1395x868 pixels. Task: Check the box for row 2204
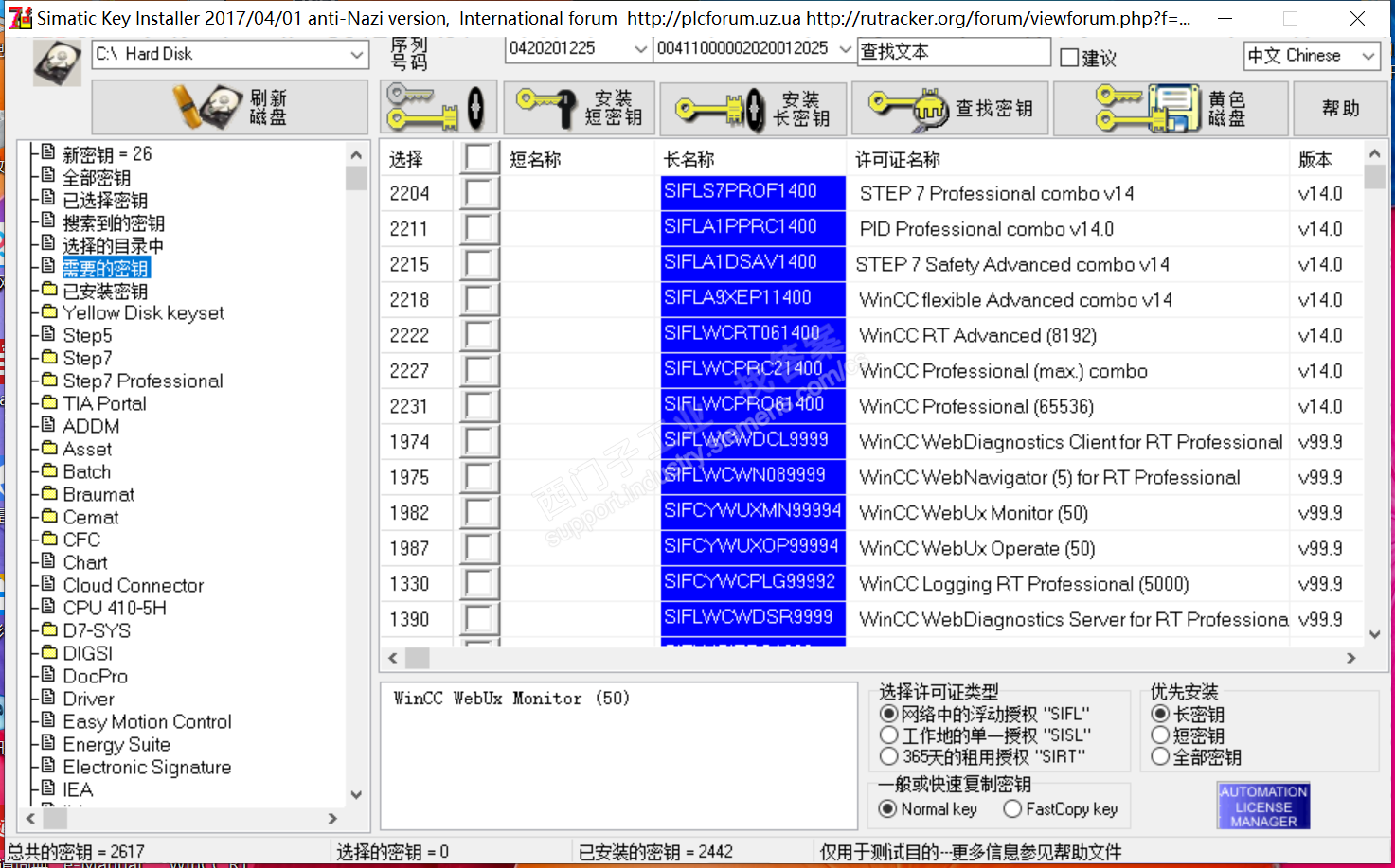click(479, 193)
